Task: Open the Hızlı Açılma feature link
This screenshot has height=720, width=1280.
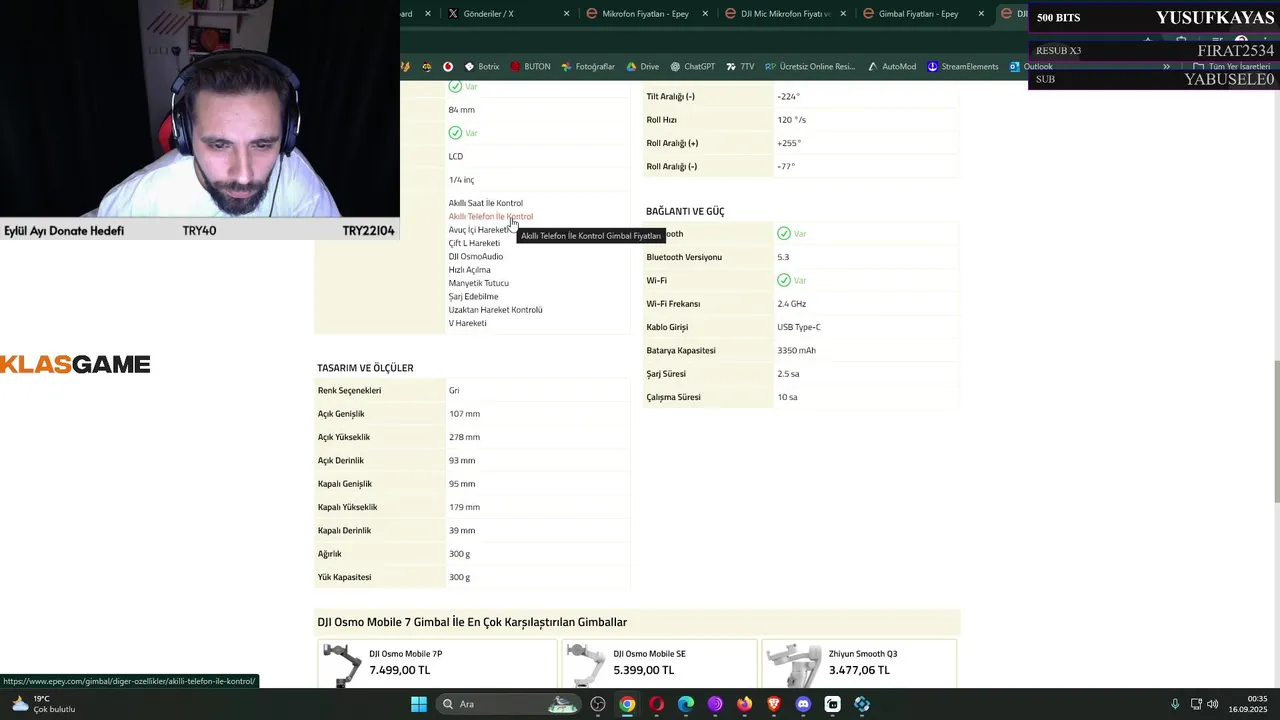Action: tap(469, 270)
